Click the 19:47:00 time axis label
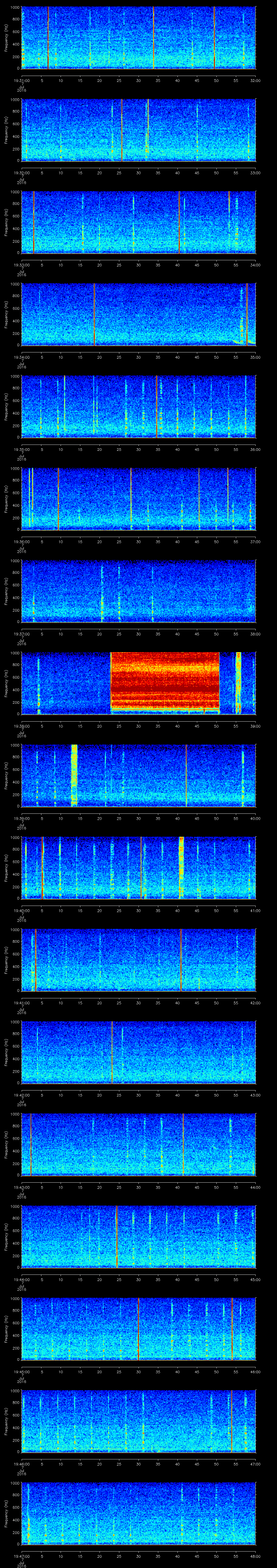The width and height of the screenshot is (277, 1568). tap(21, 1556)
